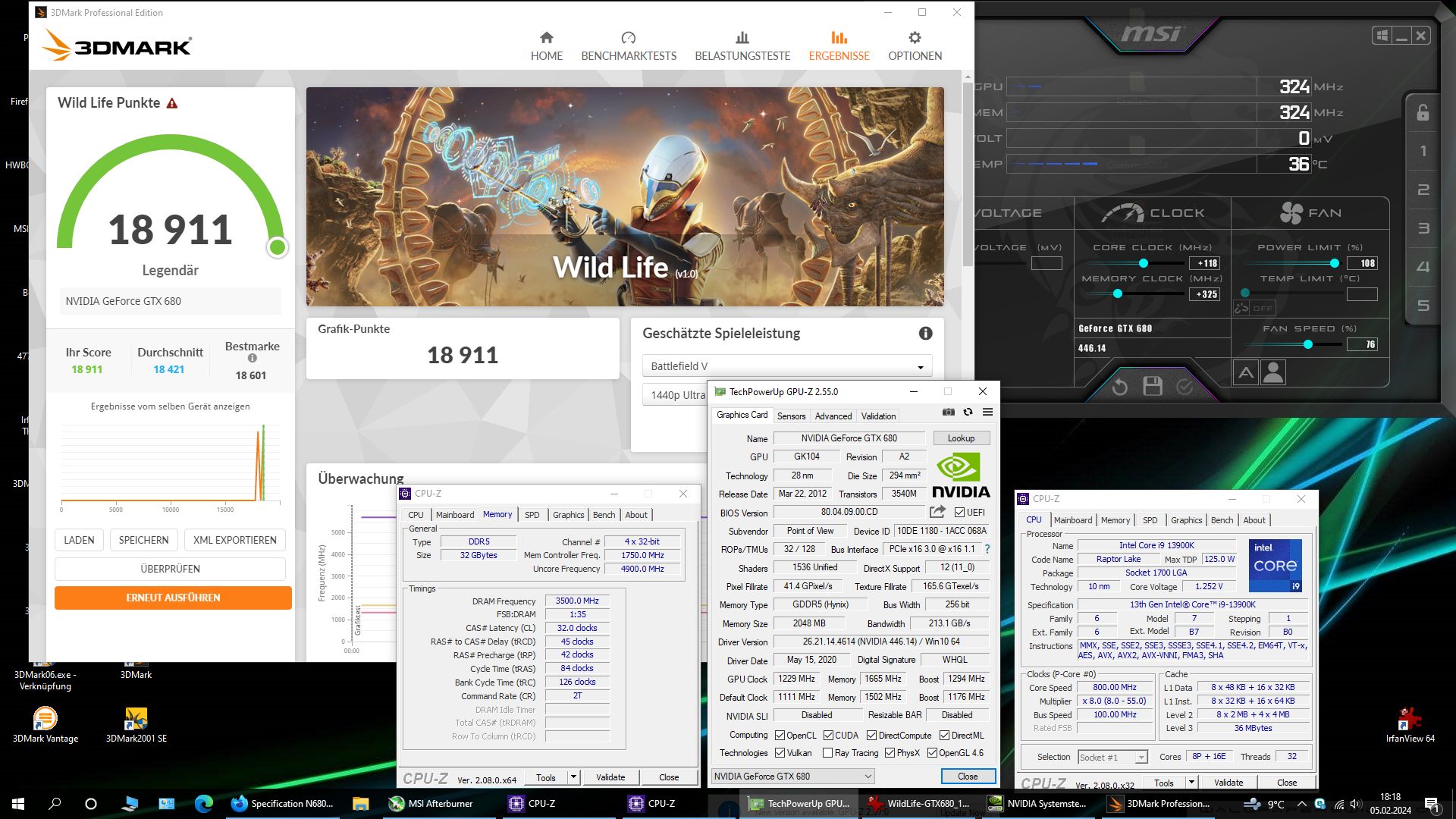Viewport: 1456px width, 819px height.
Task: Open OPTIONEN settings gear in 3DMark
Action: 915,46
